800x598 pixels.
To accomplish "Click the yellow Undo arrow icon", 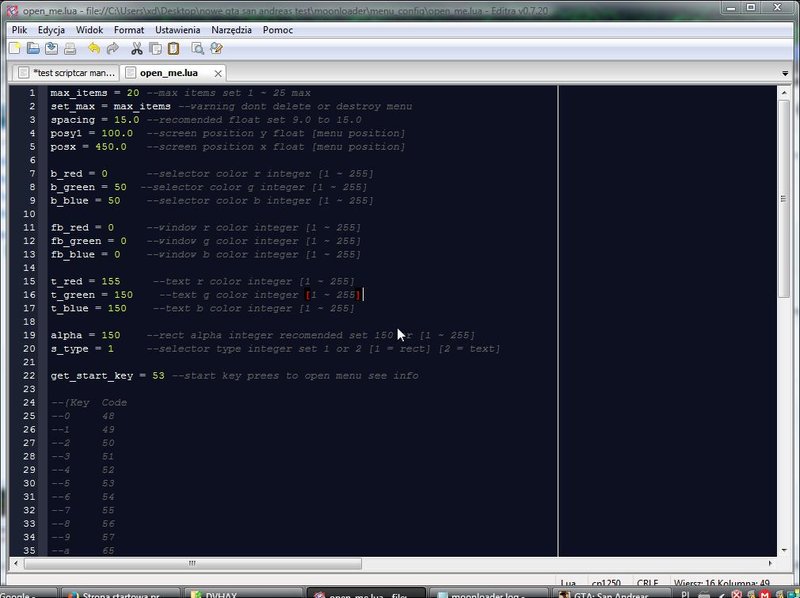I will (94, 48).
